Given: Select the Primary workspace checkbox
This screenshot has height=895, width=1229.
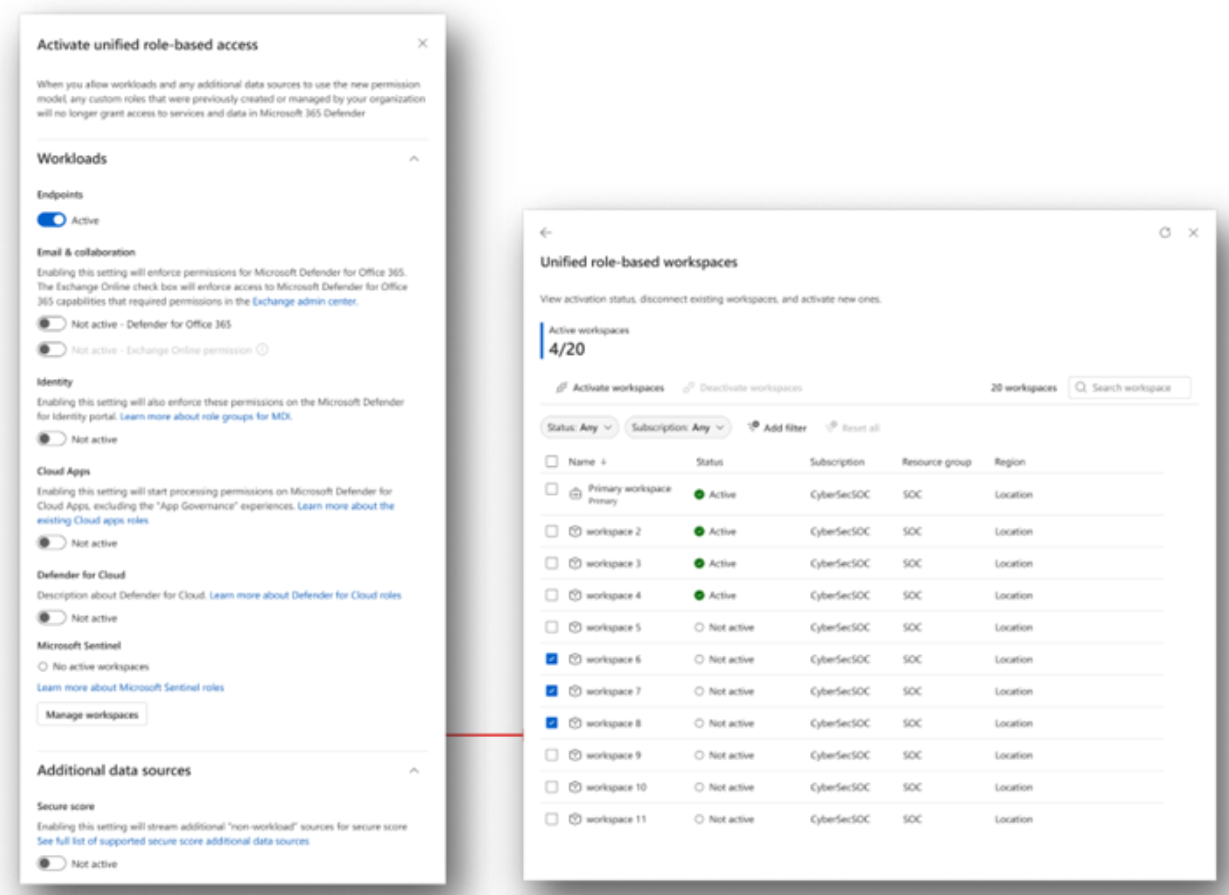Looking at the screenshot, I should [x=552, y=490].
